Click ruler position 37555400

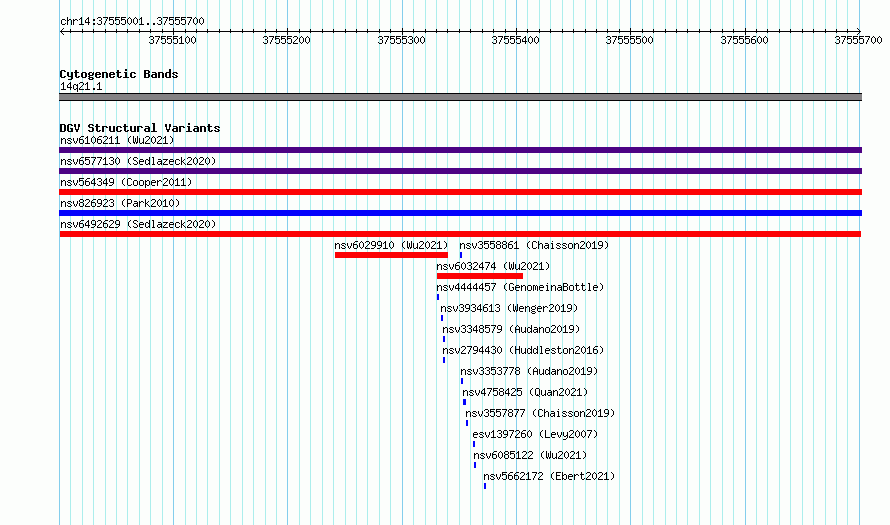515,40
